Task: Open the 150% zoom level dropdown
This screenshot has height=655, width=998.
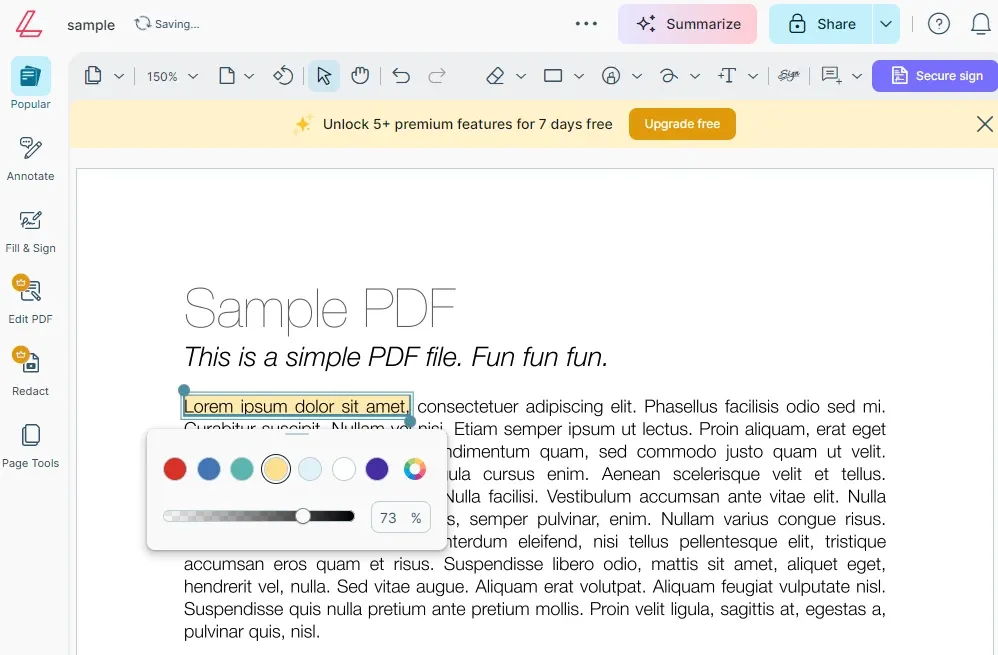Action: (170, 75)
